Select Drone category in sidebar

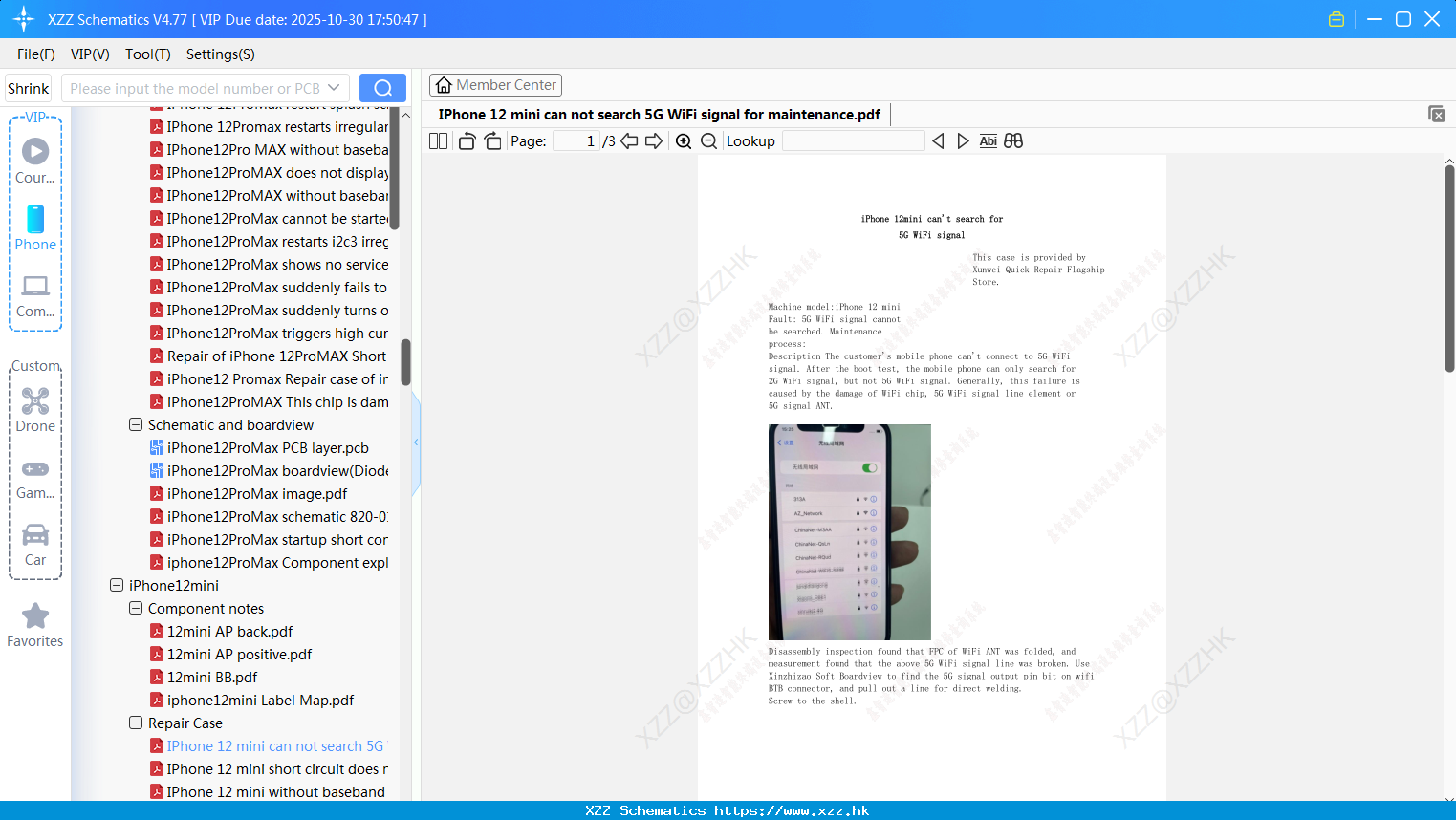[x=35, y=410]
